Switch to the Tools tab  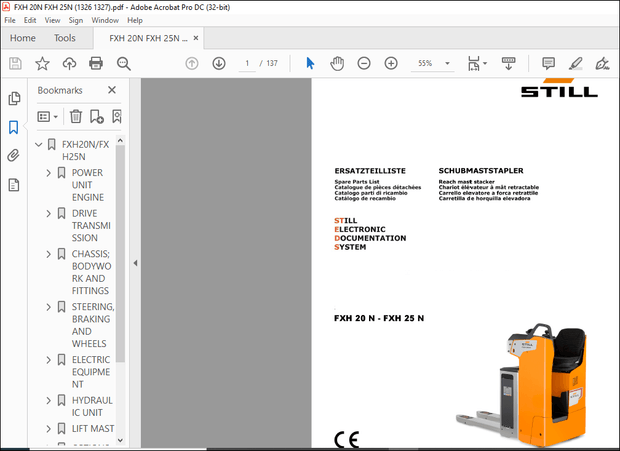pos(64,38)
